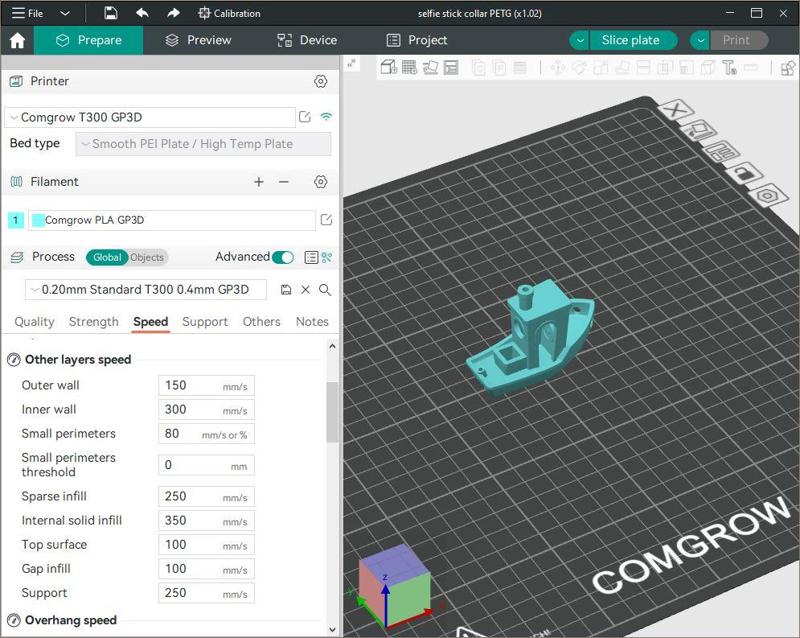Search process settings
The width and height of the screenshot is (800, 638).
click(x=324, y=290)
